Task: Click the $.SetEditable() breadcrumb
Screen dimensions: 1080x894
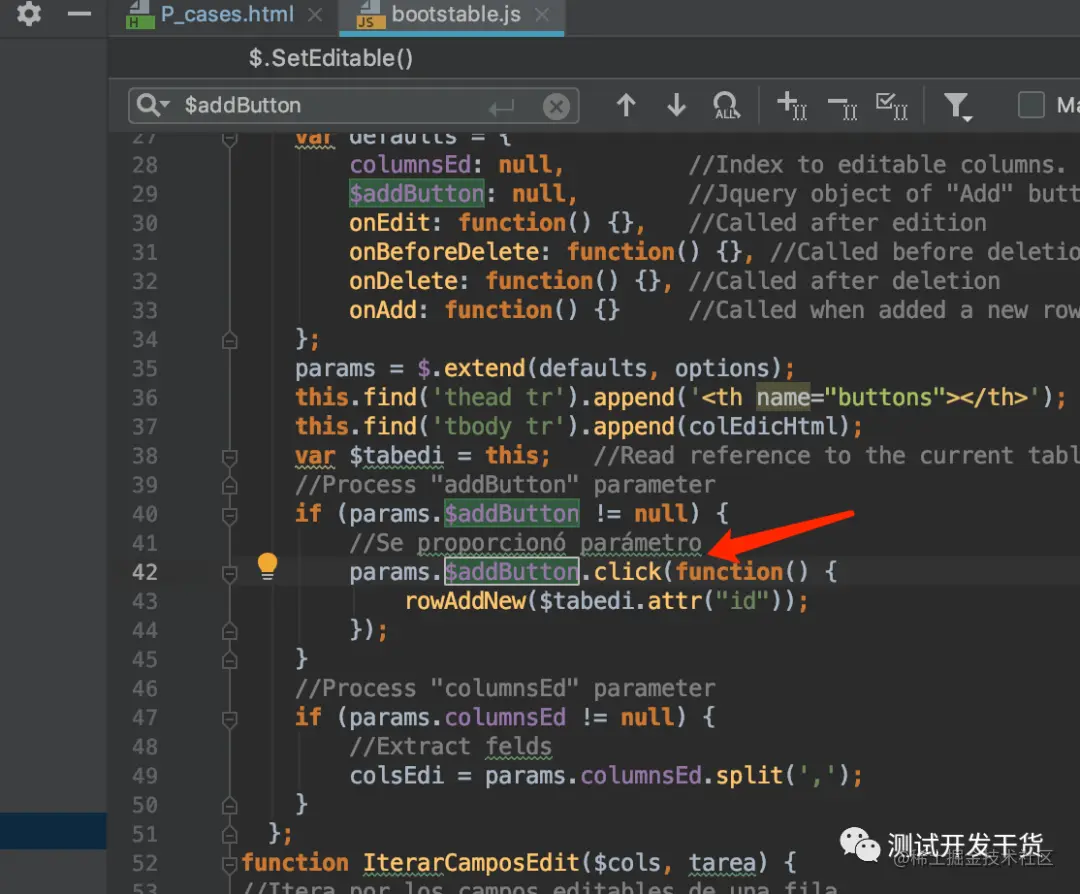Action: 331,58
